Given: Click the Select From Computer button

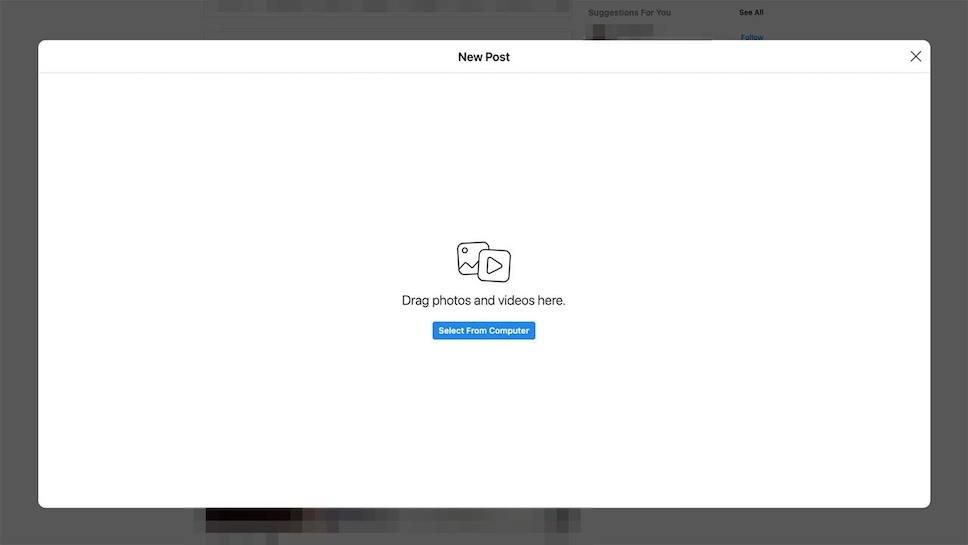Looking at the screenshot, I should click(x=484, y=331).
